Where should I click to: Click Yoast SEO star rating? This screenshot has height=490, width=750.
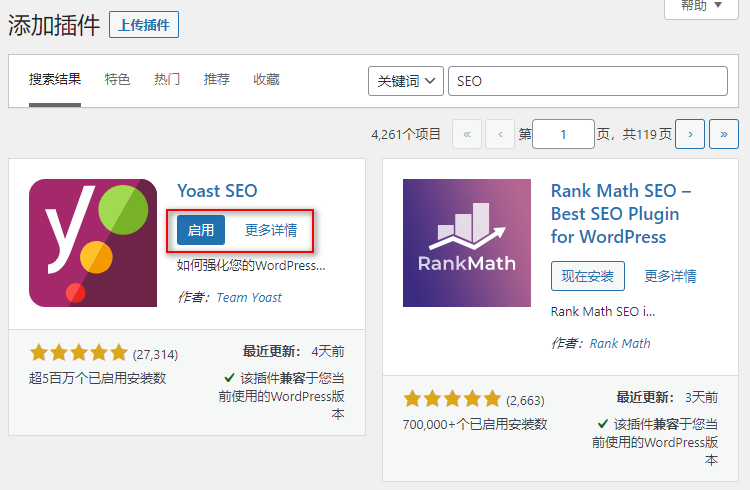[78, 354]
